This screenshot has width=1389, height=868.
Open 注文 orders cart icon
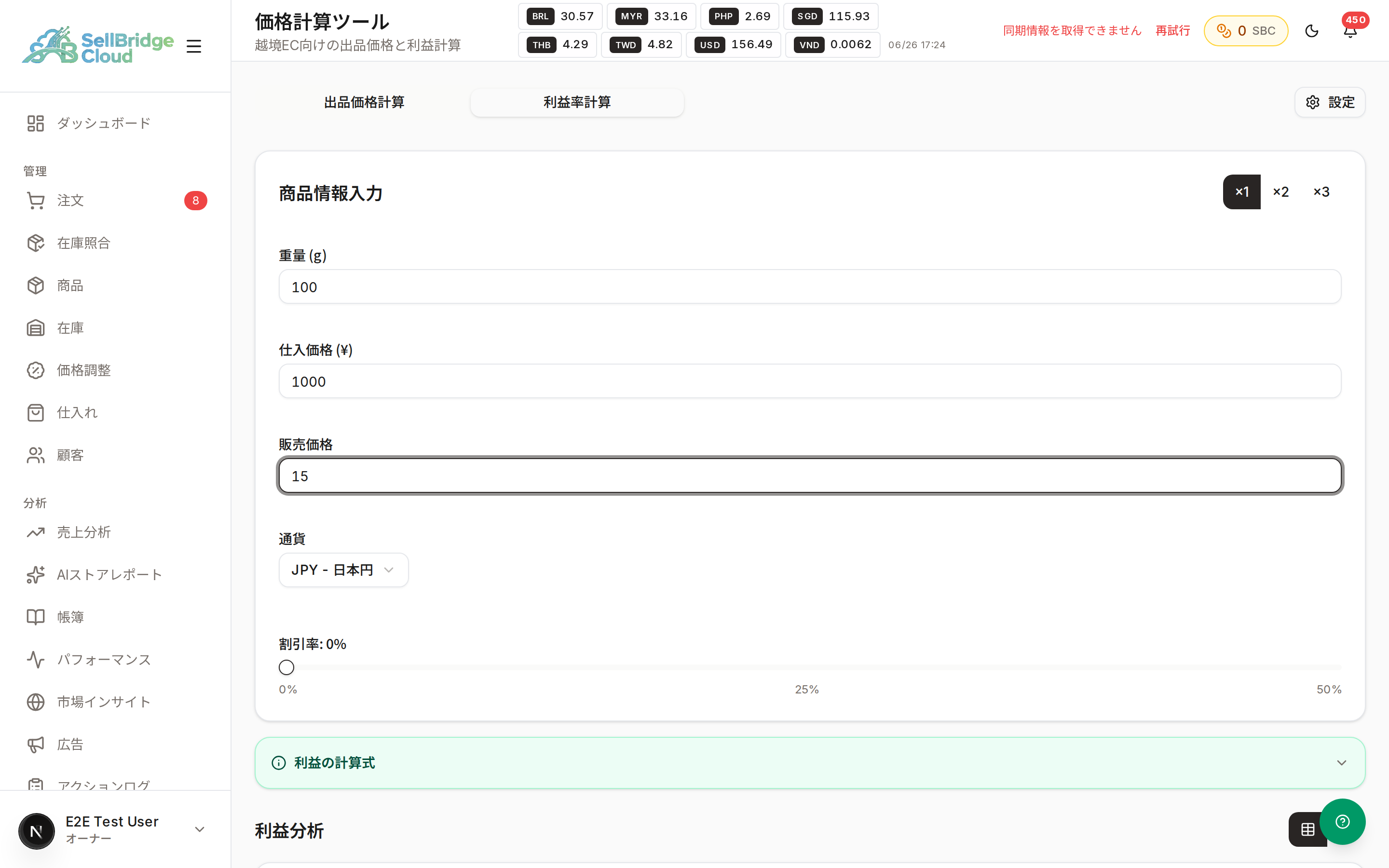[x=36, y=200]
